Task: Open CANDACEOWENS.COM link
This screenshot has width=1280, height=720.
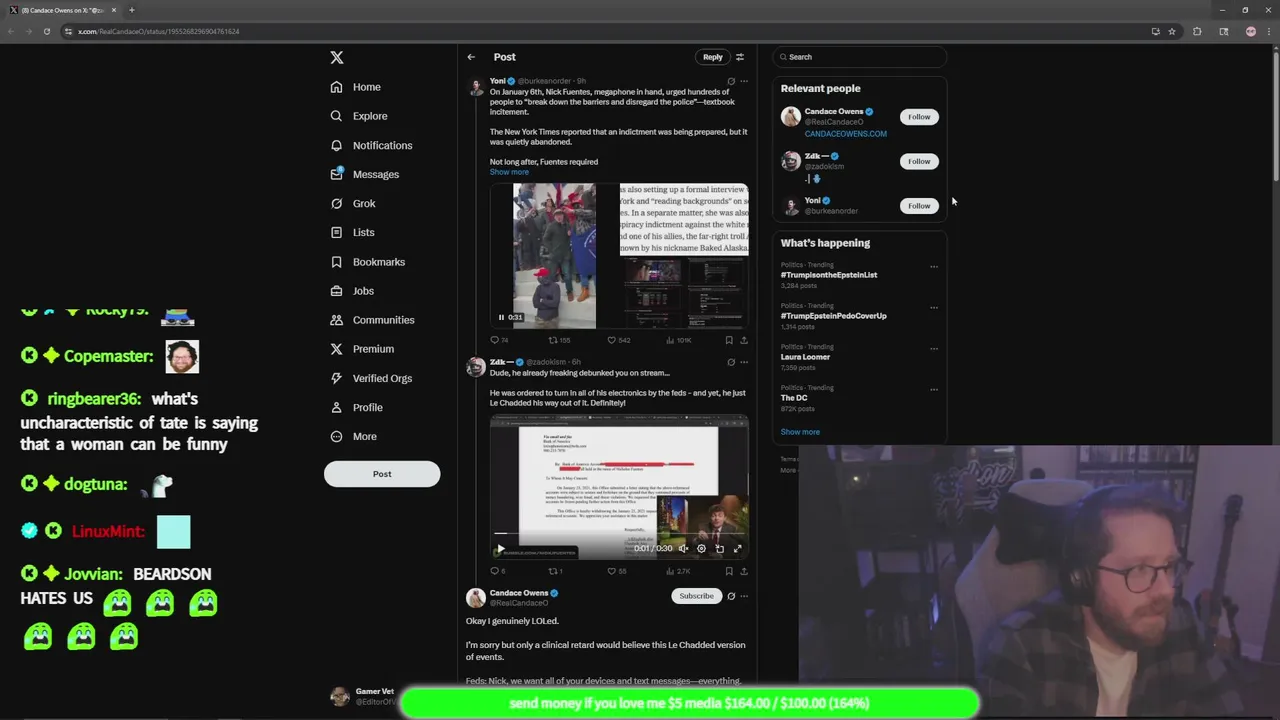Action: click(x=845, y=133)
